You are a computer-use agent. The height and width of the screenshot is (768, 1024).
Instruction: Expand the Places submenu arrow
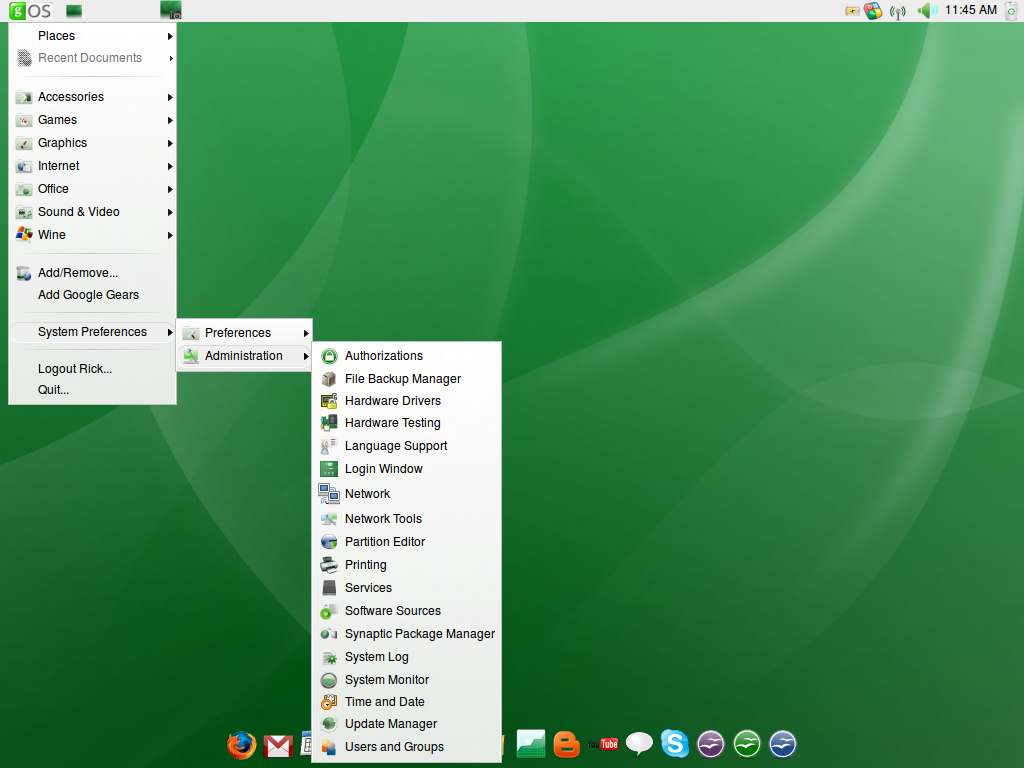[x=170, y=37]
